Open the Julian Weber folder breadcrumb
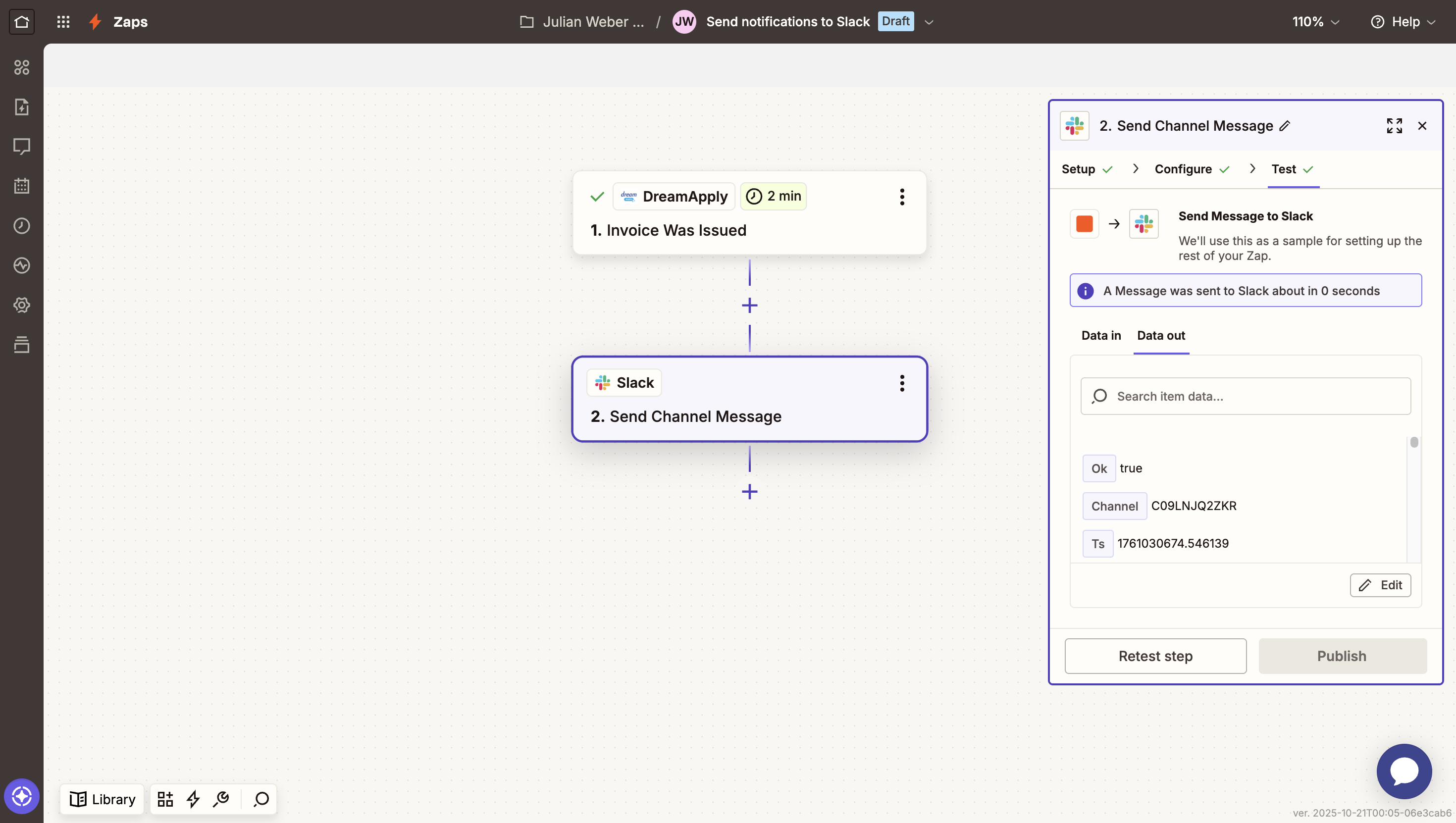The height and width of the screenshot is (823, 1456). (582, 21)
